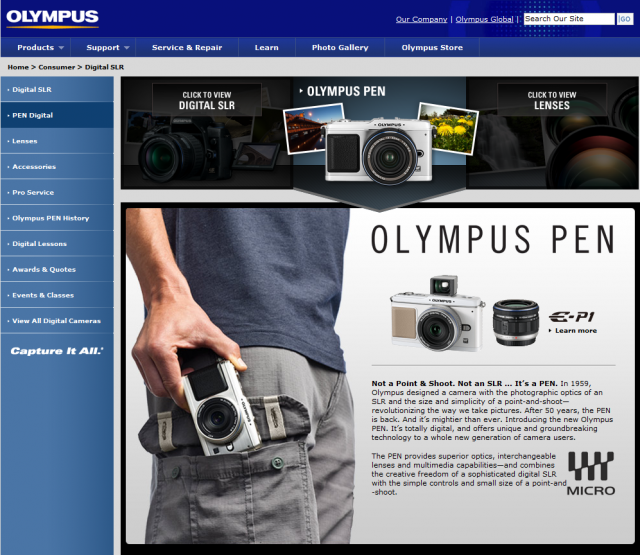Open the Learn menu item

click(267, 47)
